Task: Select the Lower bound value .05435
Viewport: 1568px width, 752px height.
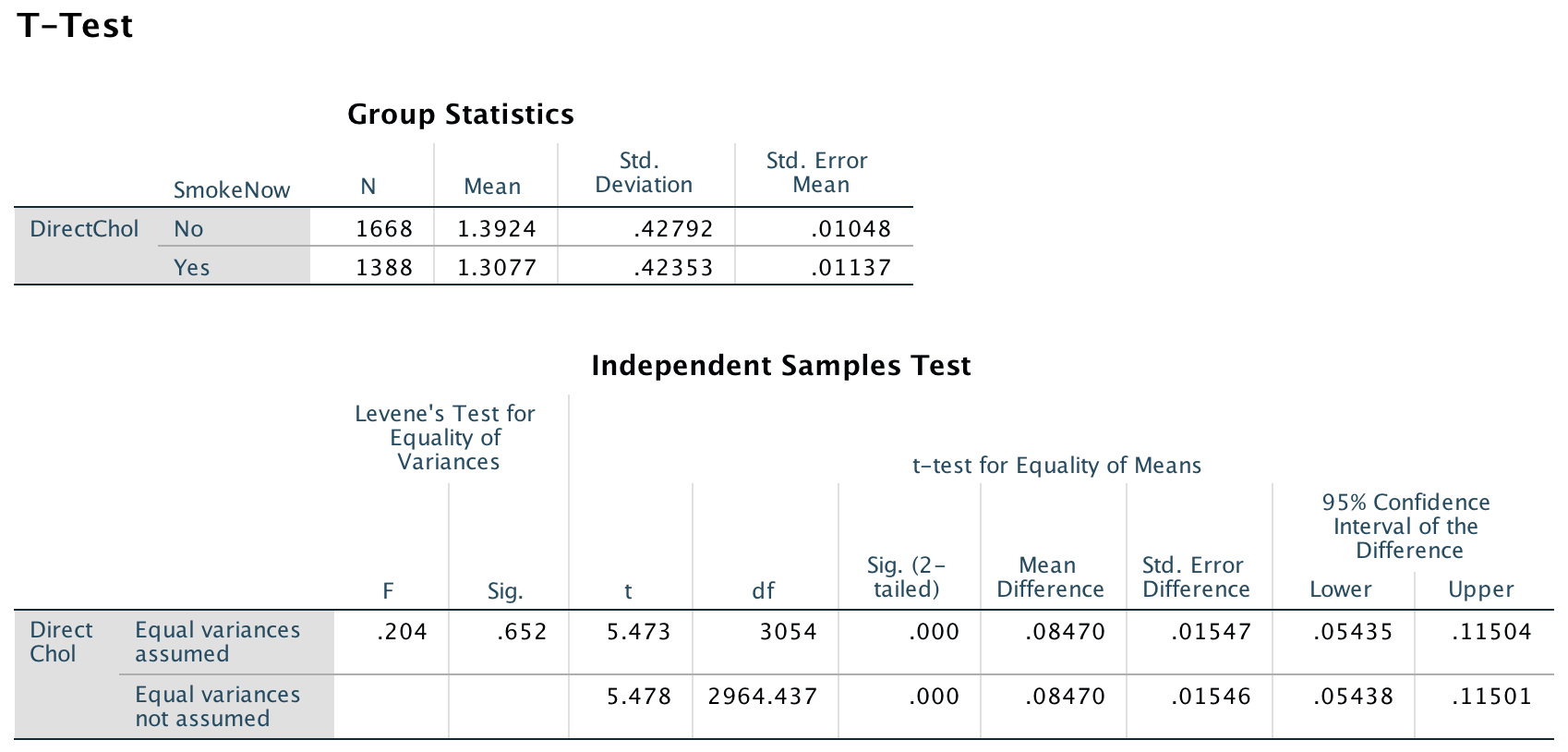Action: (x=1353, y=632)
